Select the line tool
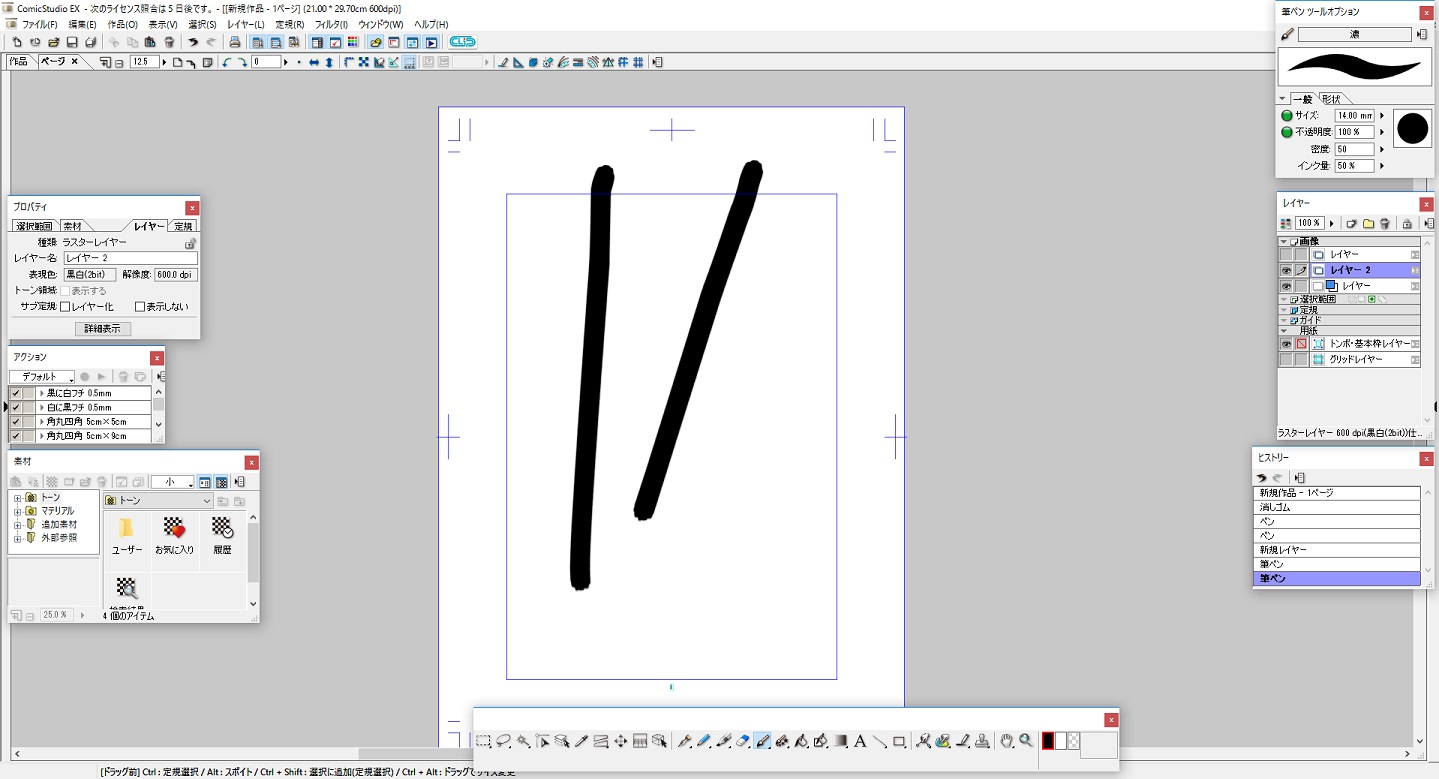Image resolution: width=1439 pixels, height=779 pixels. click(x=879, y=741)
